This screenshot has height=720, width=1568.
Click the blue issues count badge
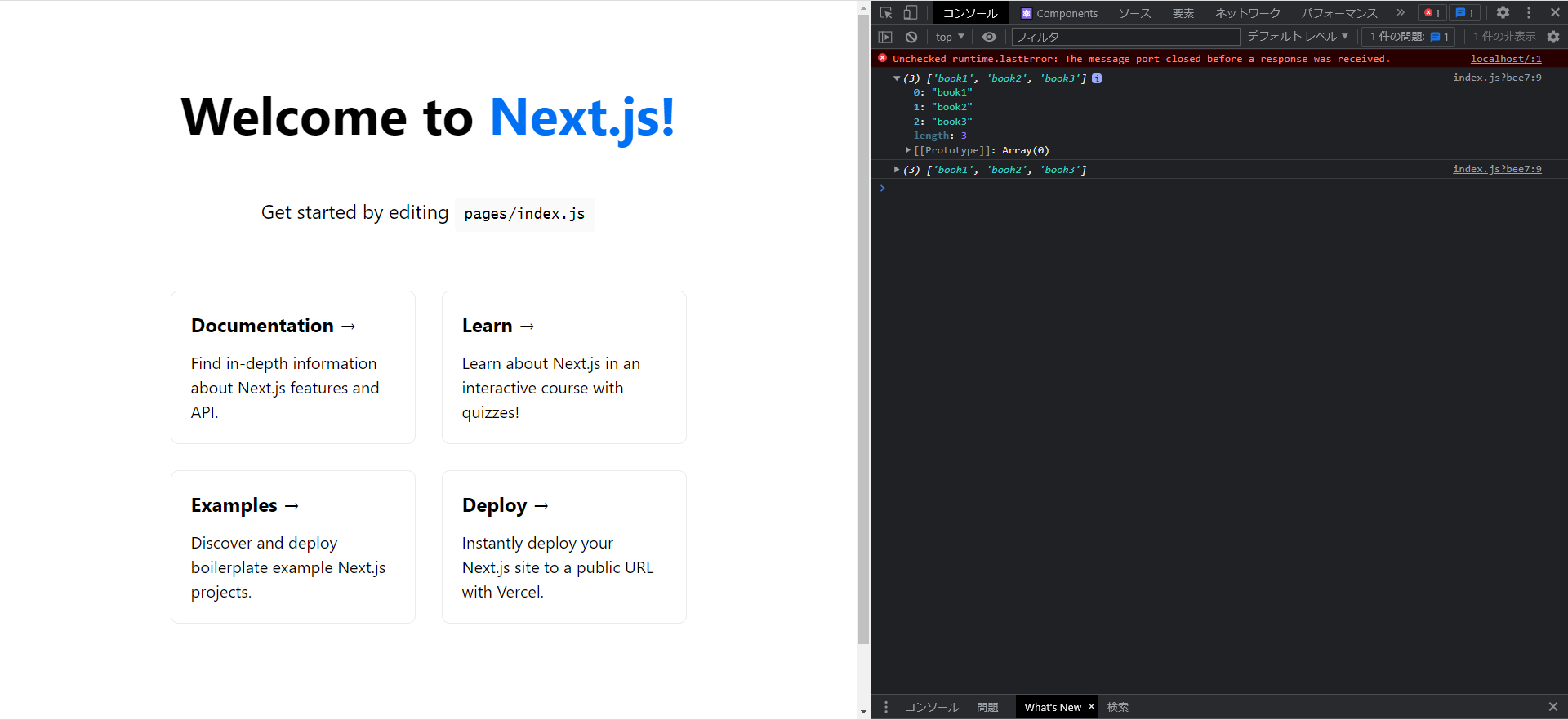coord(1465,13)
